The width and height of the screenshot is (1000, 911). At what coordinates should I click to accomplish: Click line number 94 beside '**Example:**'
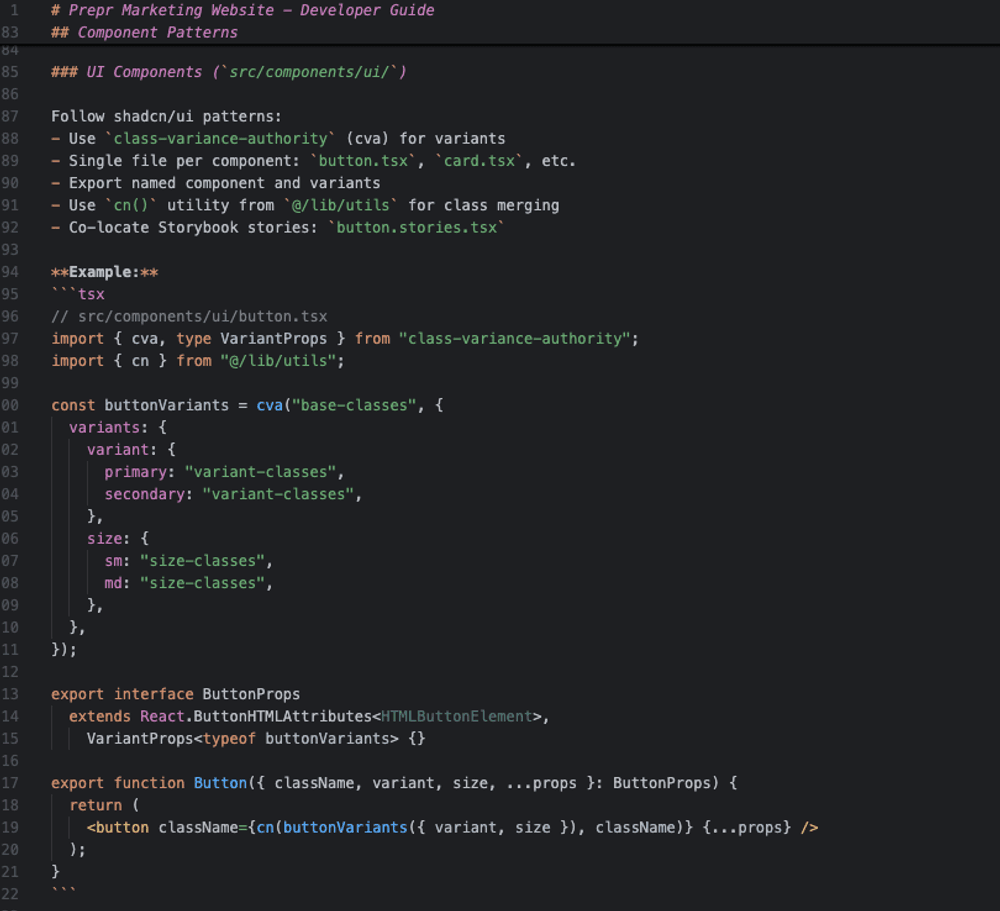tap(10, 272)
